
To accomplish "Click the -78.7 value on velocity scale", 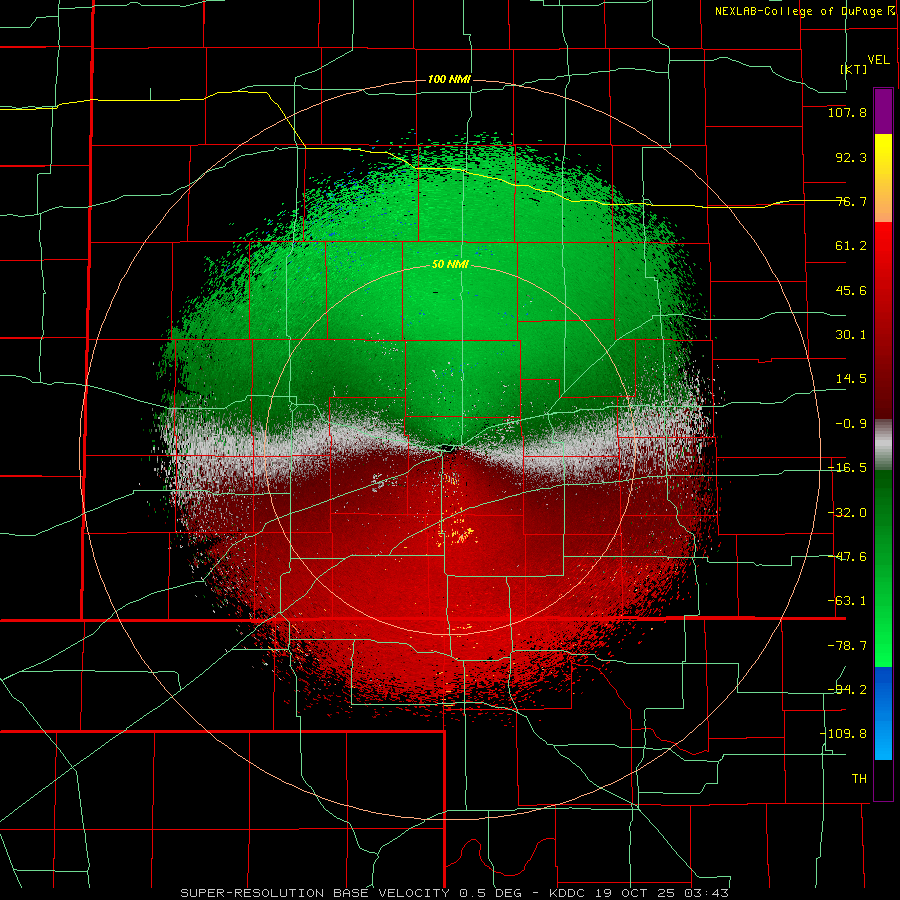I will [847, 646].
